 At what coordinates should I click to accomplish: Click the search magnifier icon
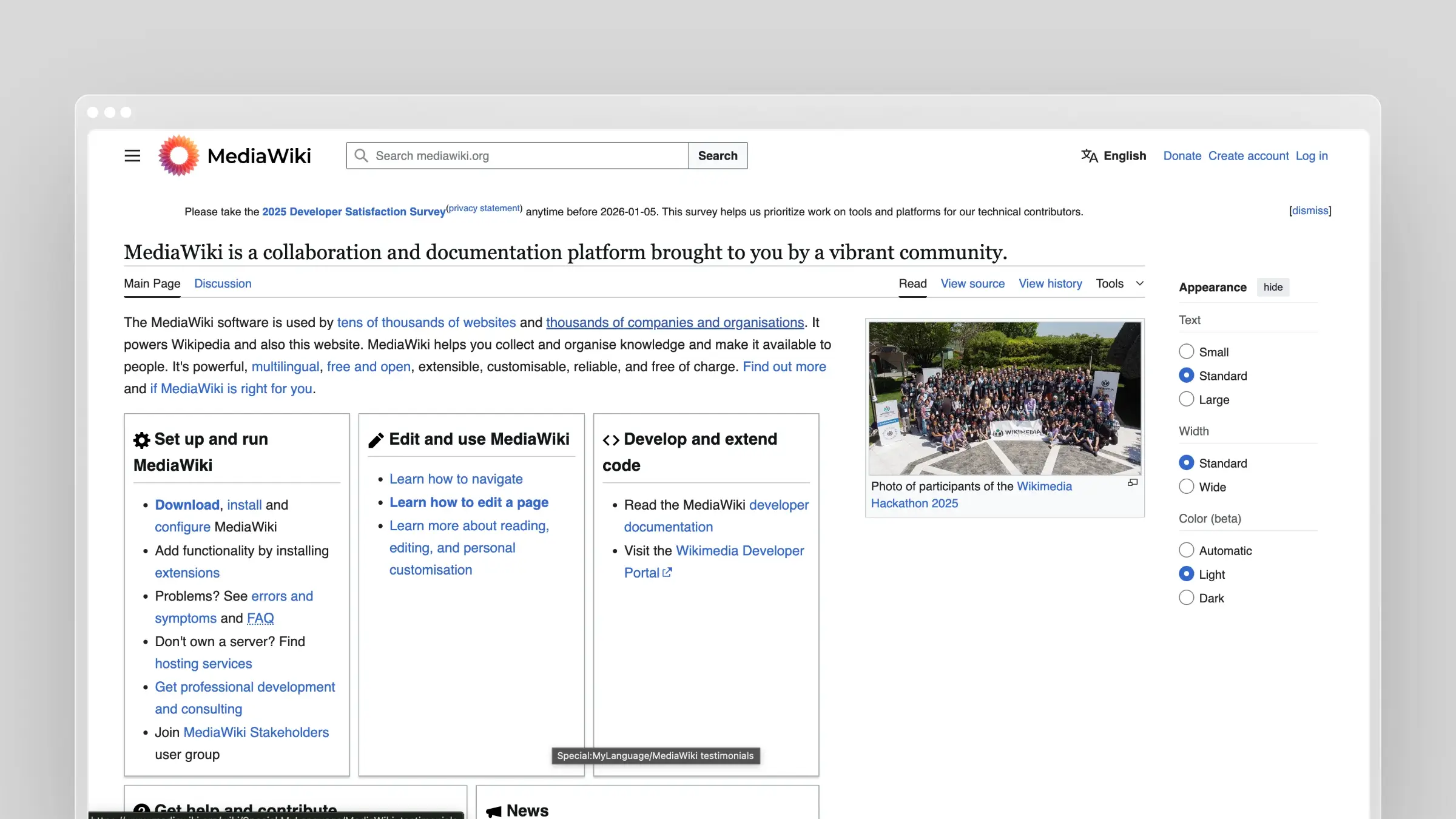coord(362,155)
